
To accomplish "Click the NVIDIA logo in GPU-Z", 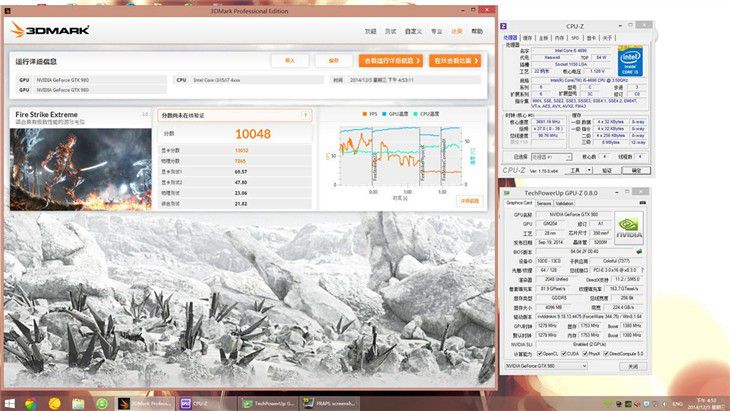I will [629, 228].
